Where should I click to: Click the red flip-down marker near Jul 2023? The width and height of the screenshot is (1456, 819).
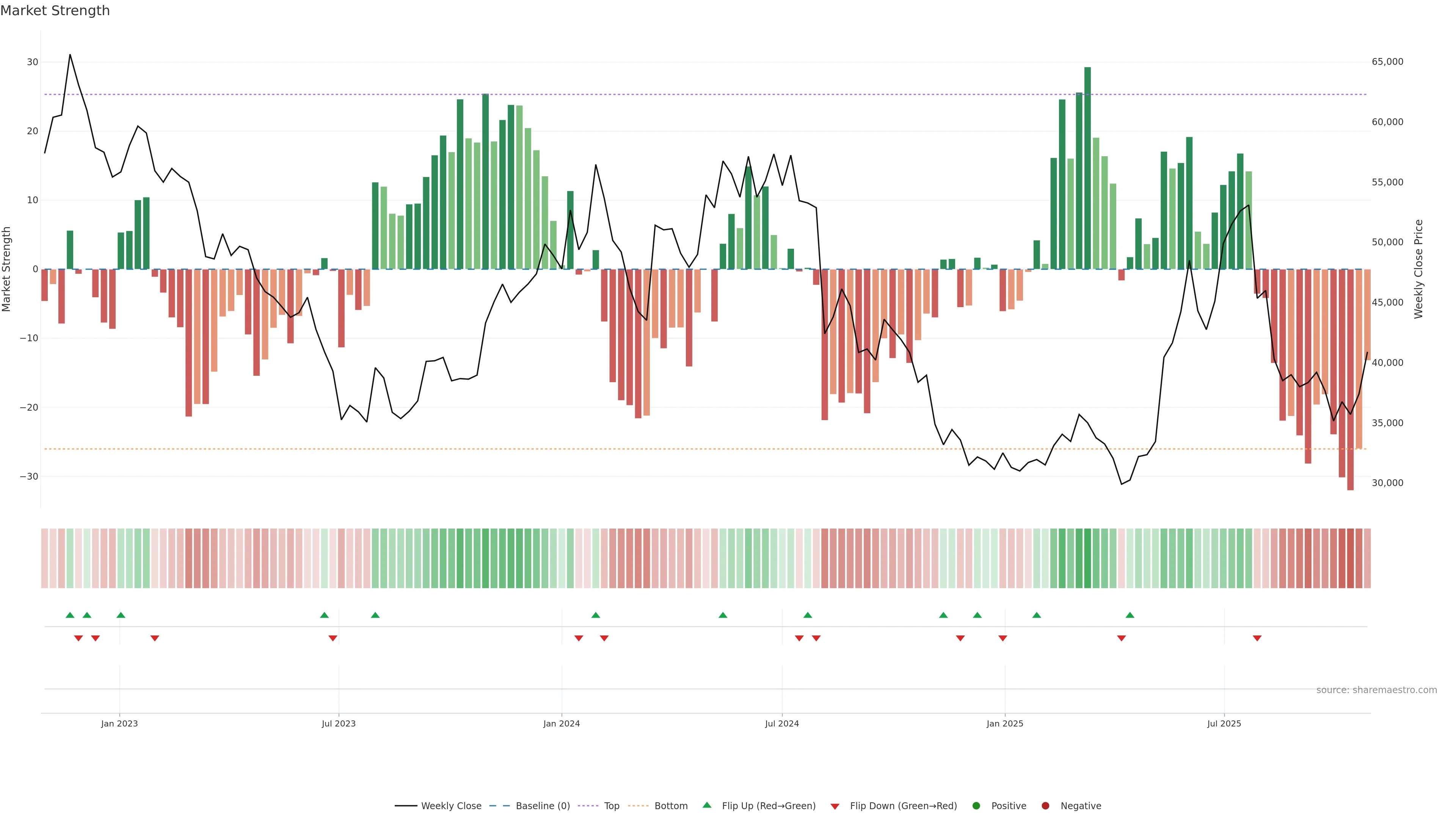(x=333, y=638)
